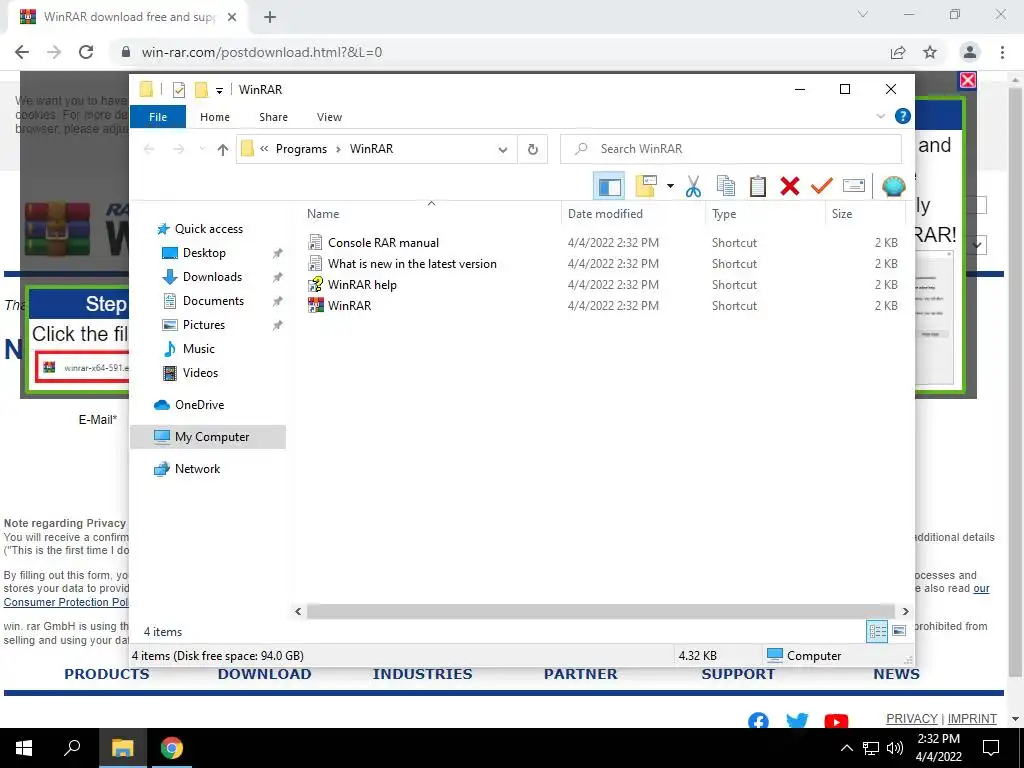
Task: Open the address bar history dropdown
Action: (x=503, y=150)
